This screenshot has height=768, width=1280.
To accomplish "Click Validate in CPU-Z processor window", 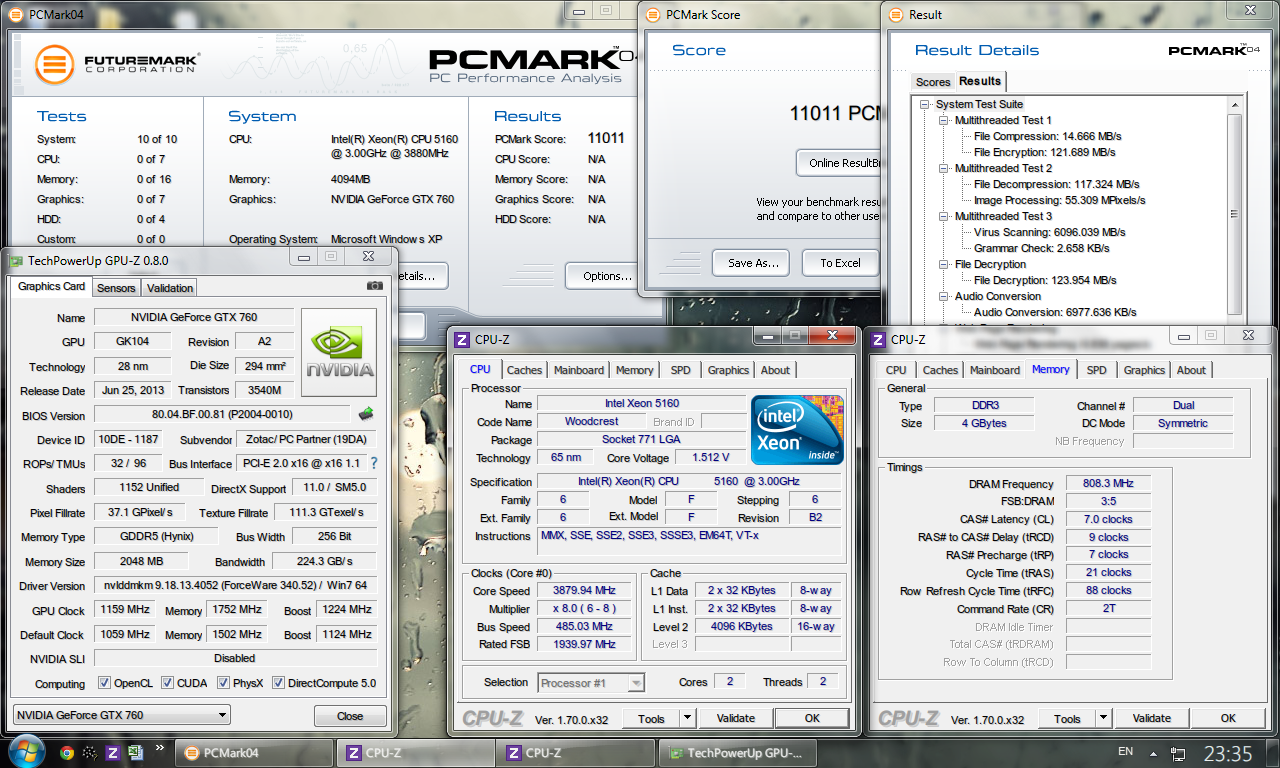I will [x=736, y=718].
